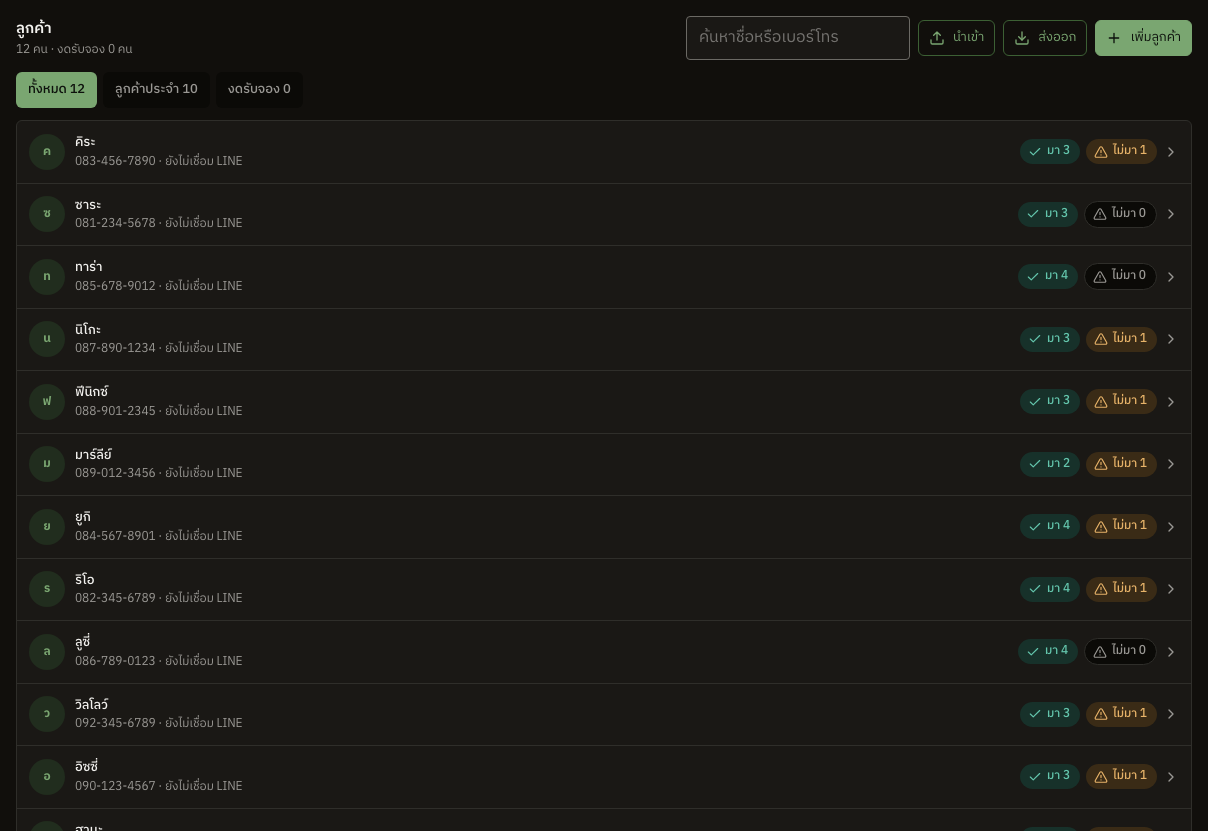The height and width of the screenshot is (831, 1208).
Task: Click the เพิ่มลูกค้า add customer button
Action: tap(1143, 38)
